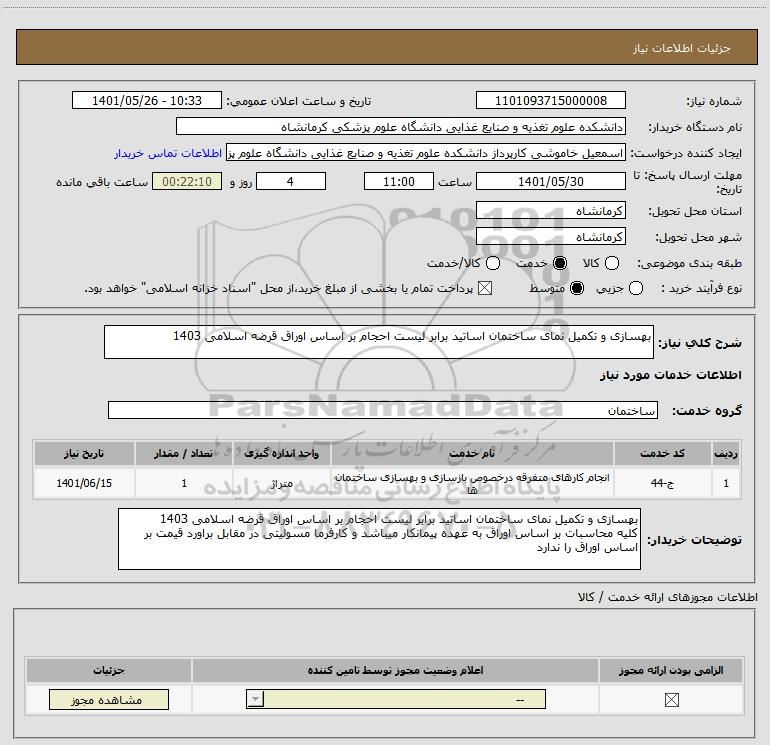The height and width of the screenshot is (745, 770).
Task: Click the نام خدمت column header
Action: [x=471, y=453]
